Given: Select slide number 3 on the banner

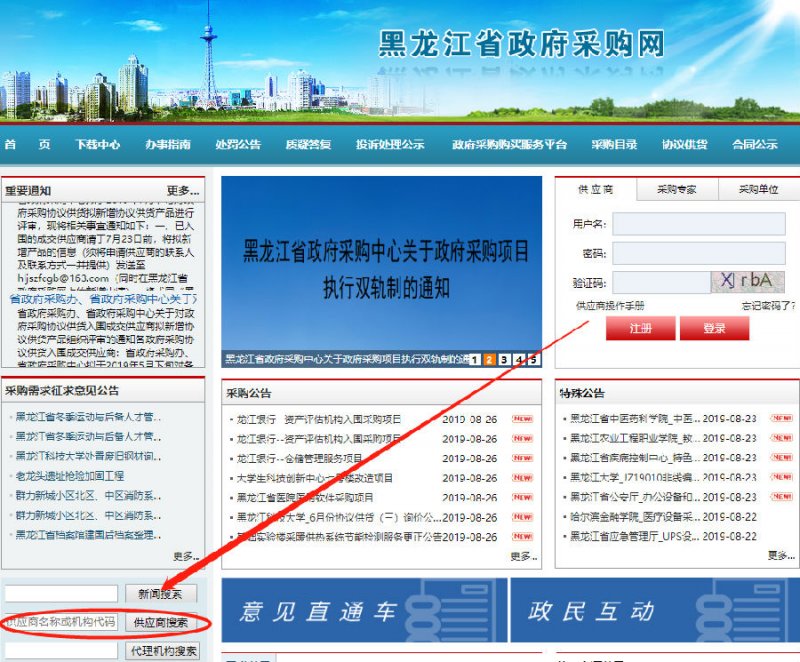Looking at the screenshot, I should click(x=505, y=359).
